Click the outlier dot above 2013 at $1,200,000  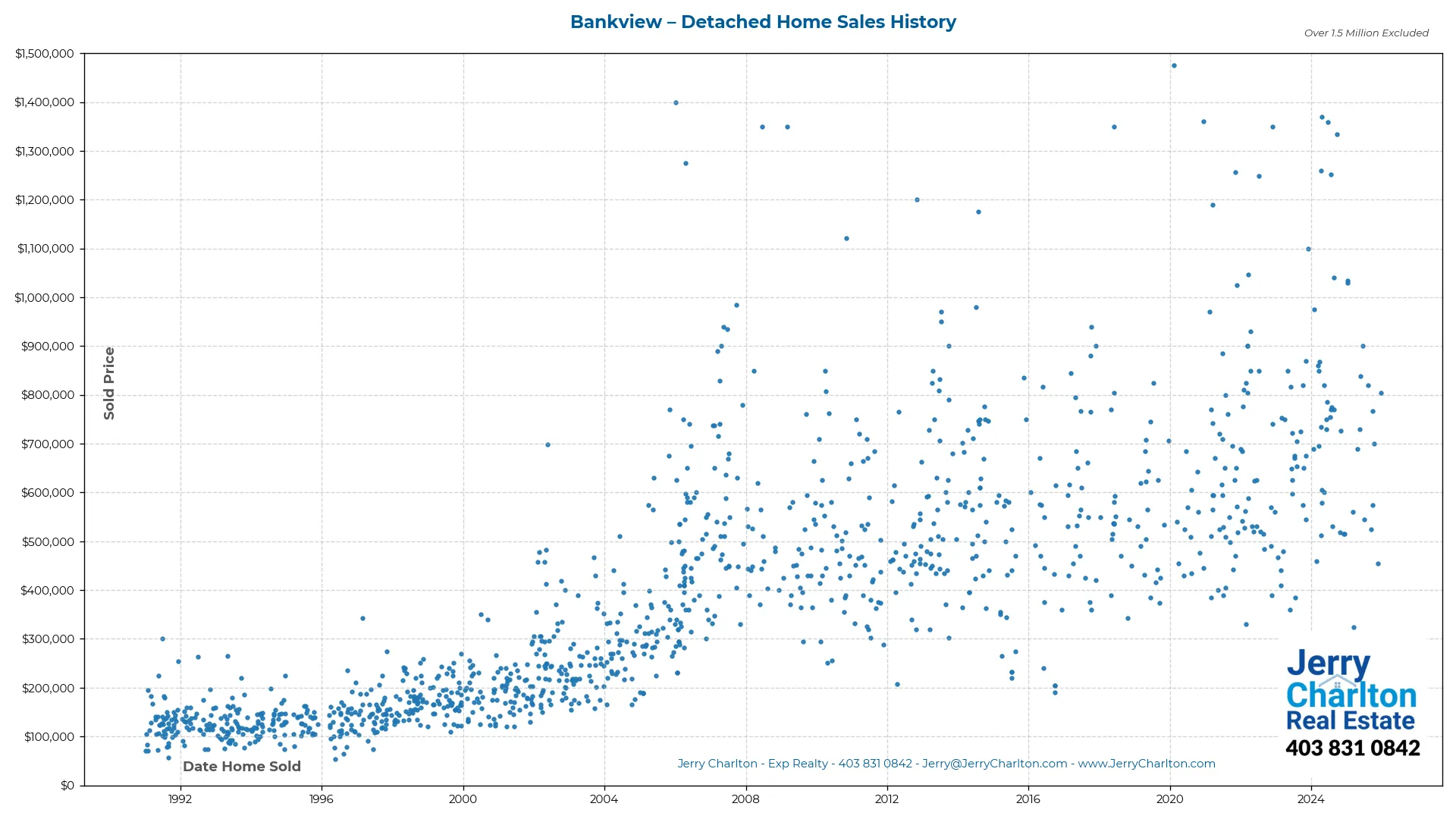click(x=916, y=200)
